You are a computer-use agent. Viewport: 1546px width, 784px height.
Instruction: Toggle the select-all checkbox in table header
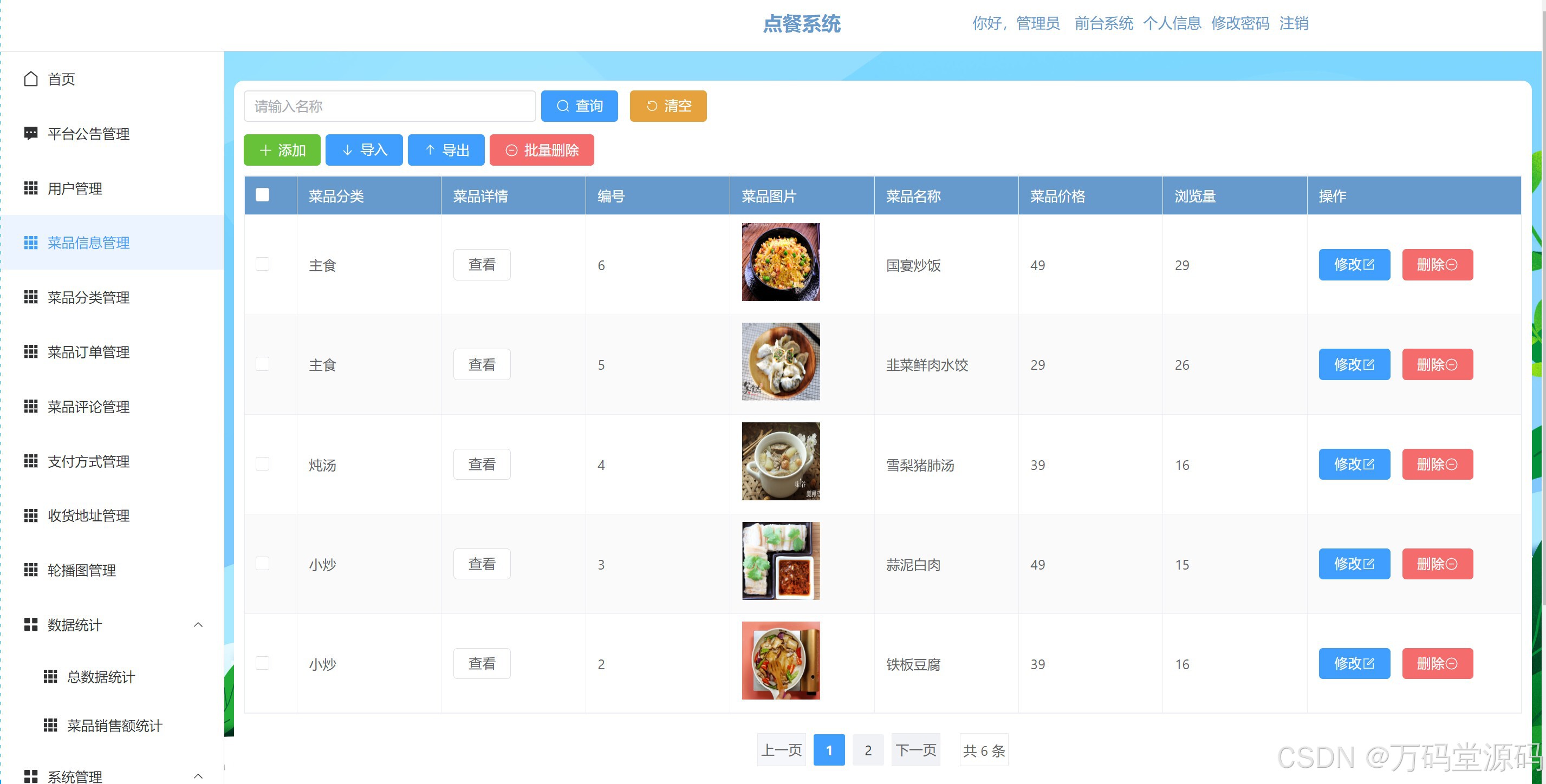262,195
